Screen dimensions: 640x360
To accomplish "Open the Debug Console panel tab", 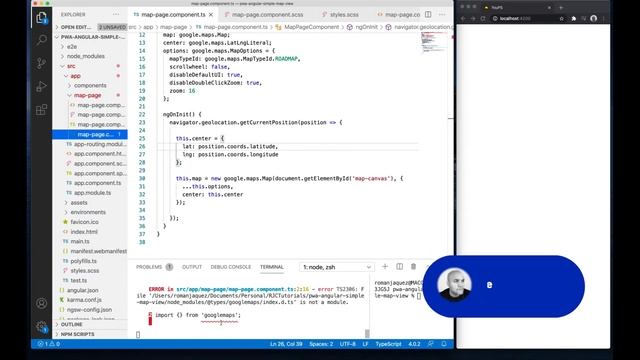I will (231, 267).
